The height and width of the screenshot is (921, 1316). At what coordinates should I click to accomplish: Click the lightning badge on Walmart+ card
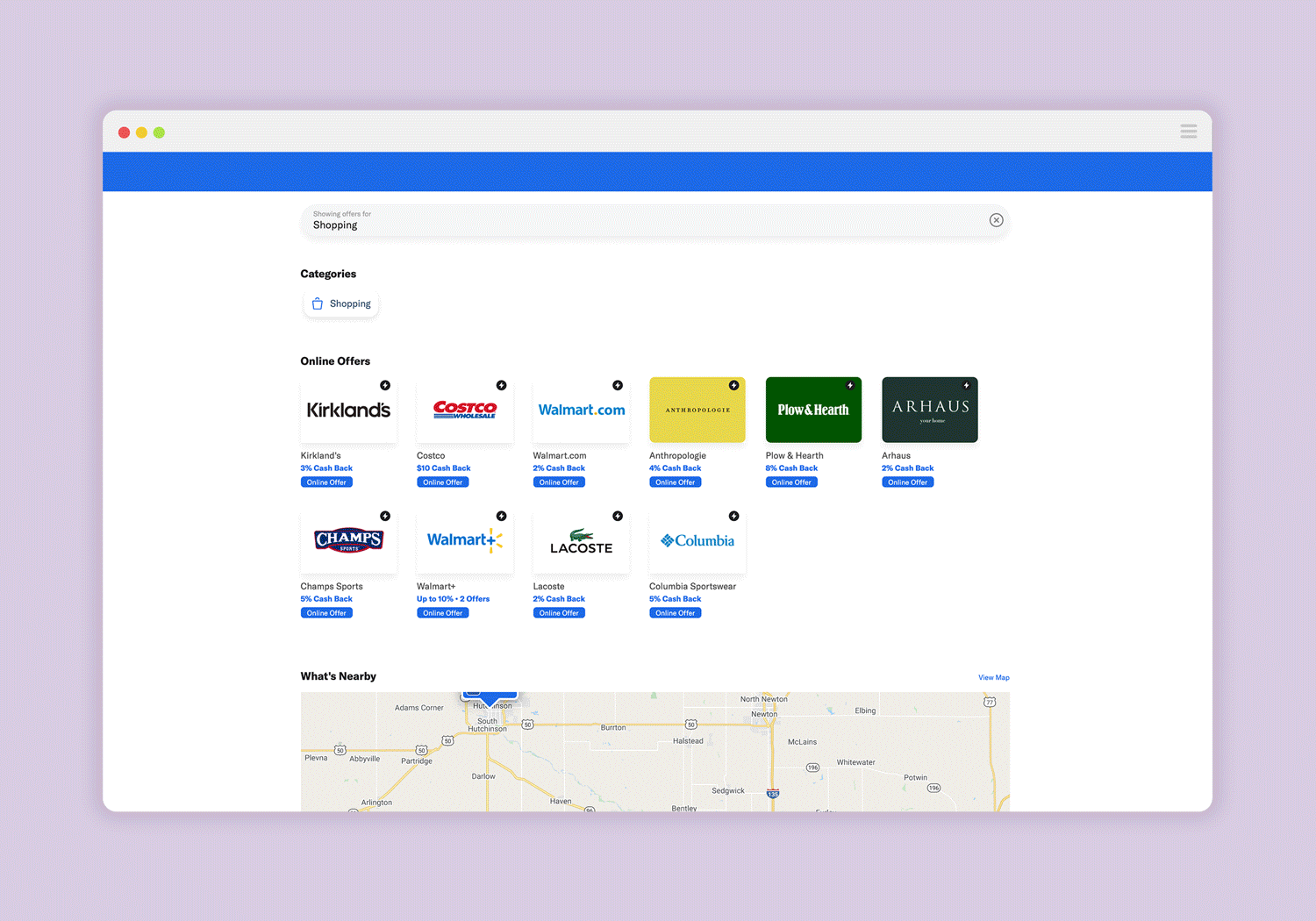pos(501,516)
